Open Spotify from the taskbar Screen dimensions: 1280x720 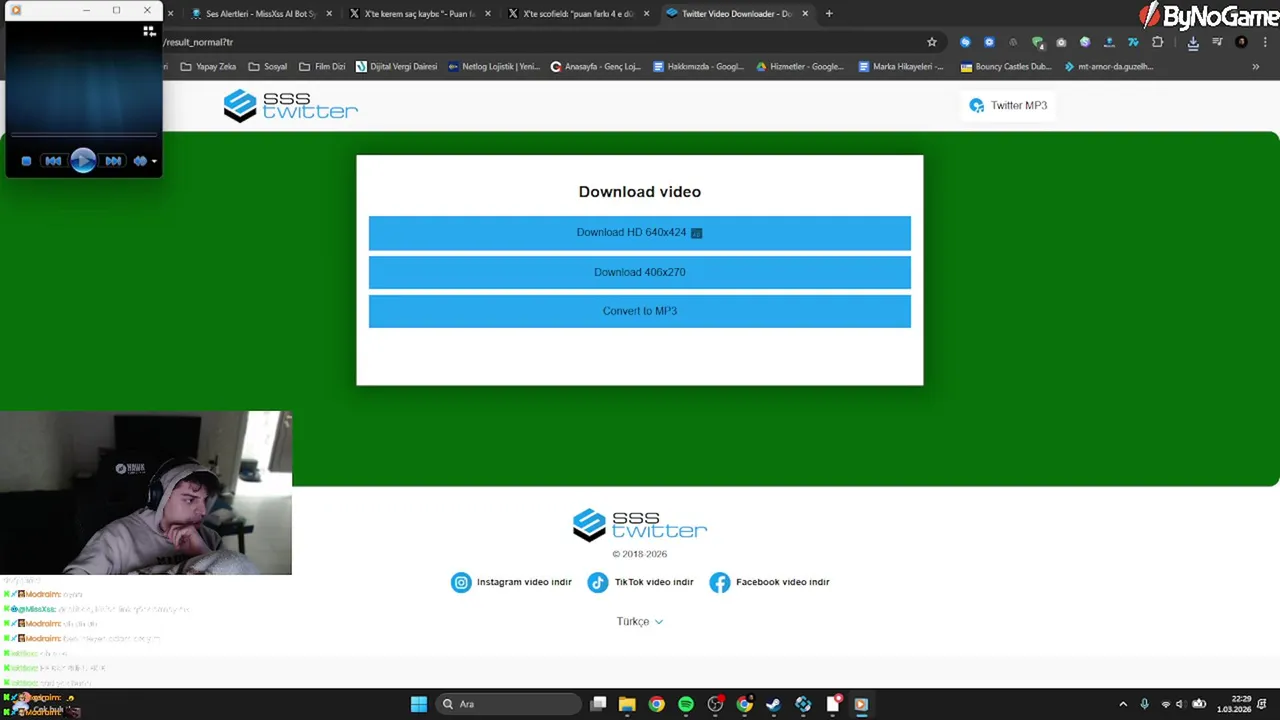coord(686,704)
